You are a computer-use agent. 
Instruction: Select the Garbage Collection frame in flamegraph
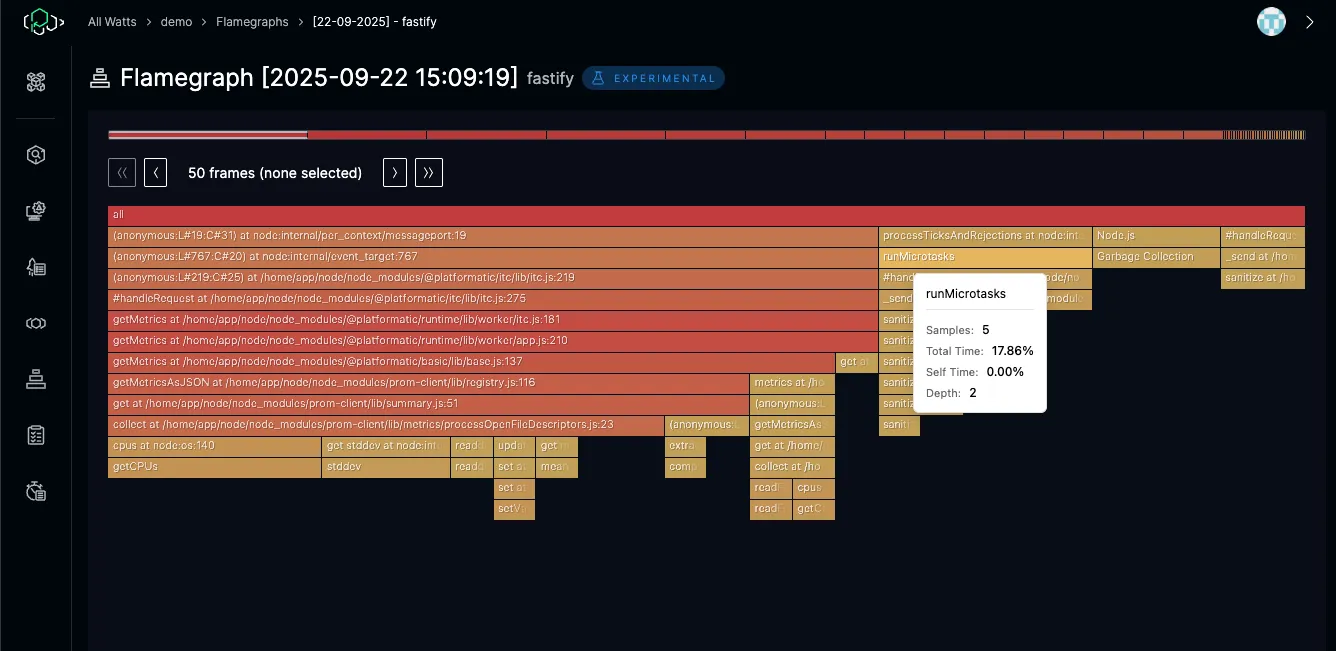1155,257
